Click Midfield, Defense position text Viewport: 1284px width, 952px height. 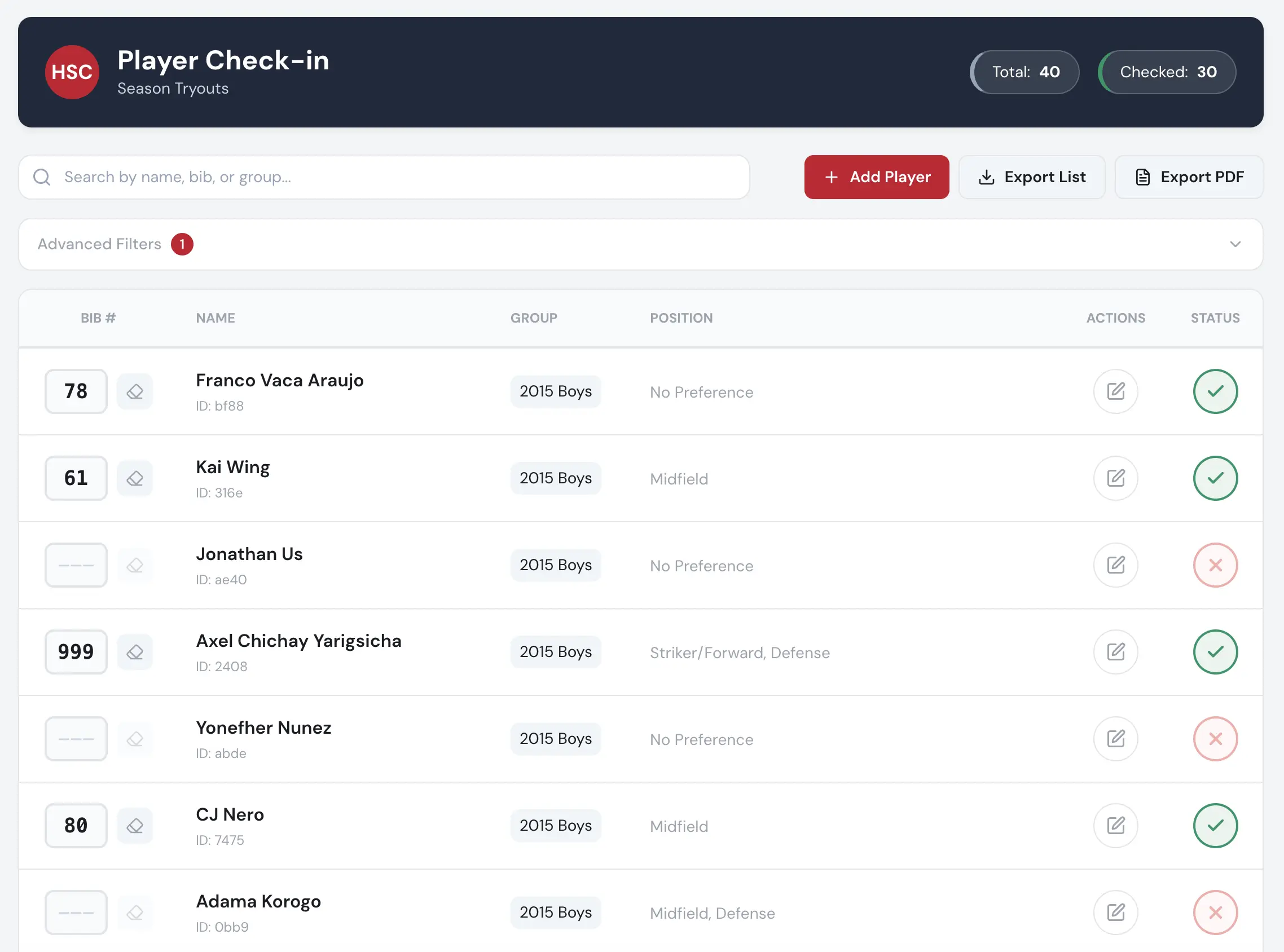(713, 914)
